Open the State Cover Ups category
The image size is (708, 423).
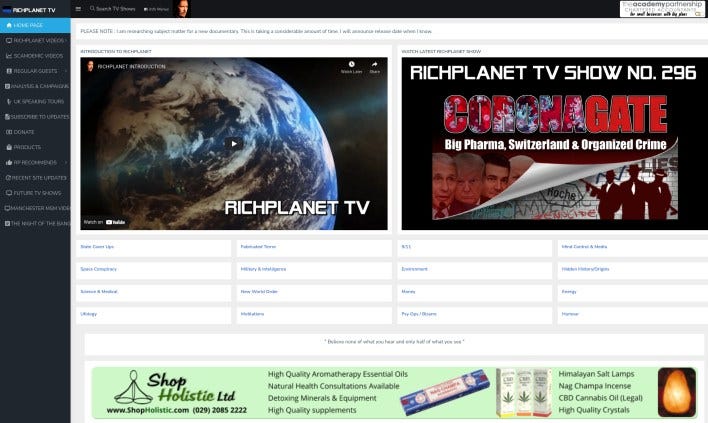(97, 247)
